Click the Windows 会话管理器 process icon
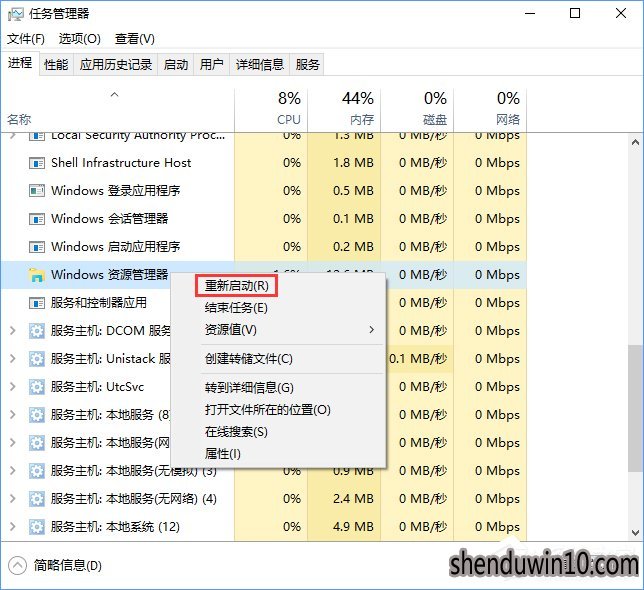The image size is (644, 590). (x=37, y=219)
